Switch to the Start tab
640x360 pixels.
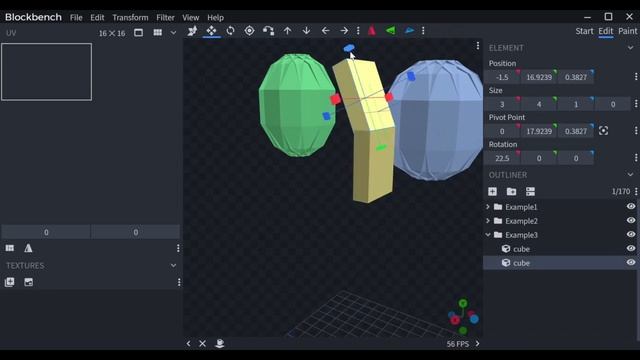click(x=584, y=31)
